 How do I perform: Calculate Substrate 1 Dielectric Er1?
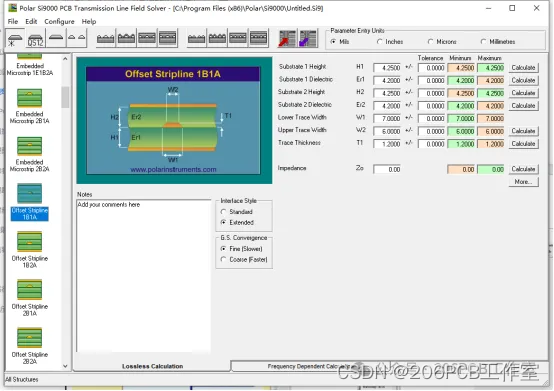point(523,81)
